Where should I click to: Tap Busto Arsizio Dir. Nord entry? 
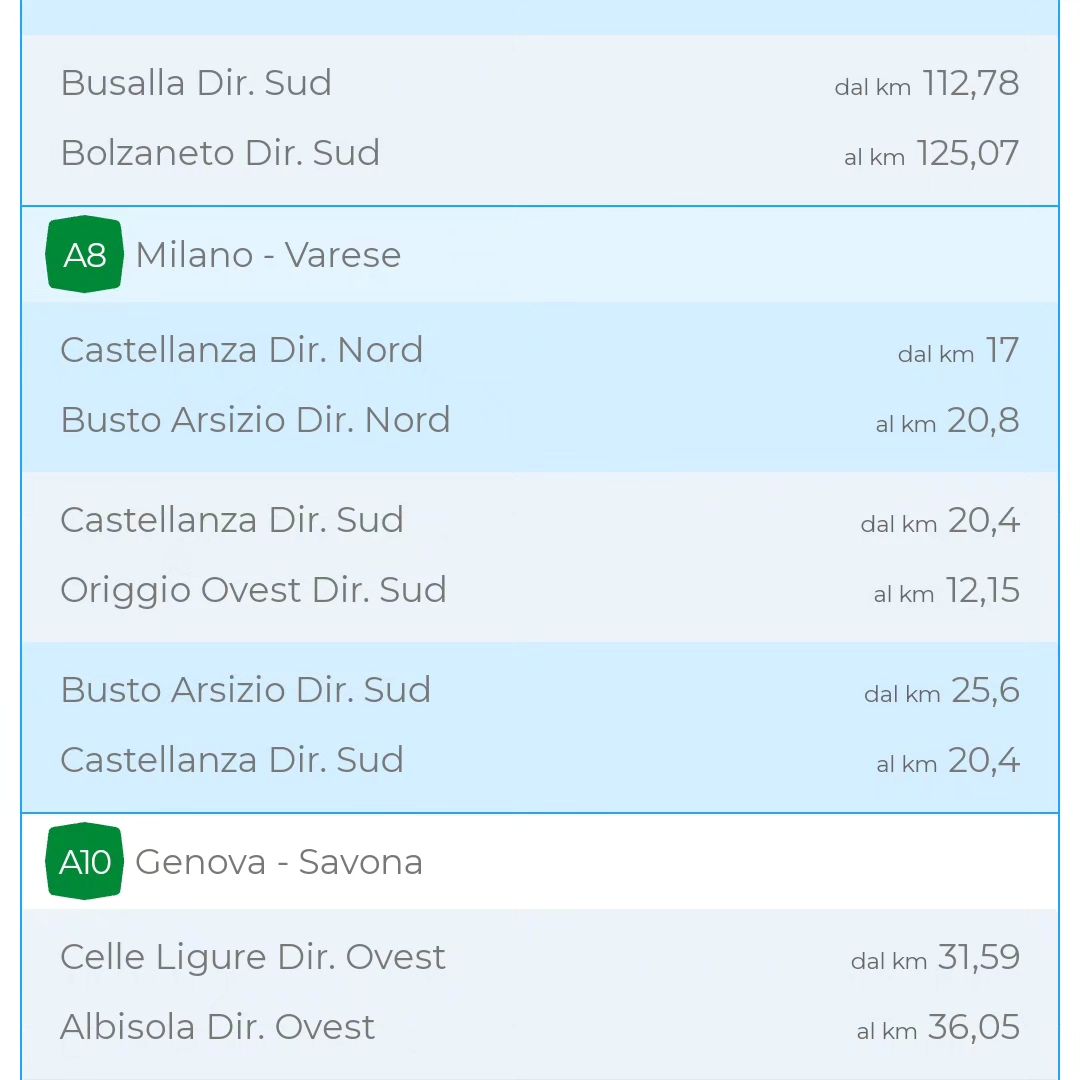coord(256,420)
